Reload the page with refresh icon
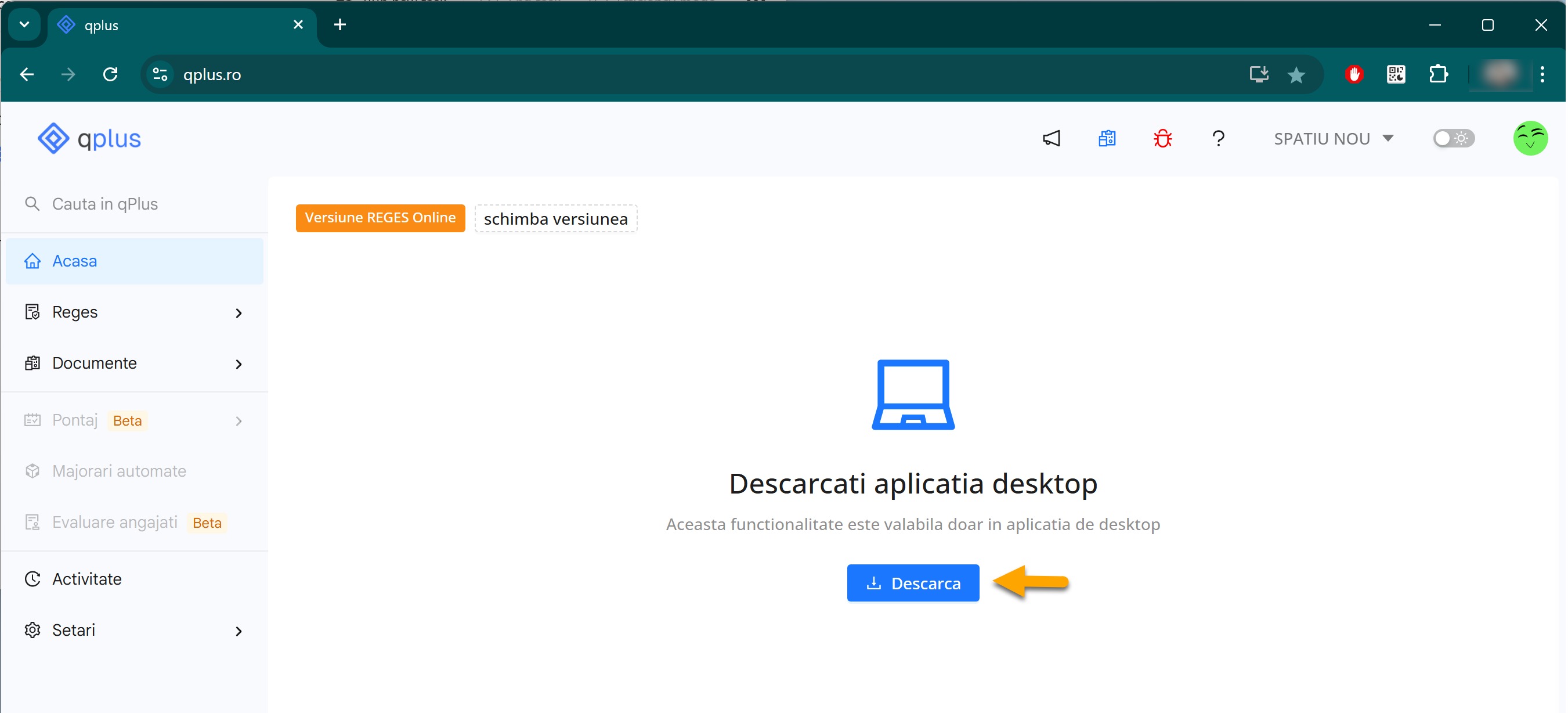The image size is (1568, 713). tap(110, 74)
